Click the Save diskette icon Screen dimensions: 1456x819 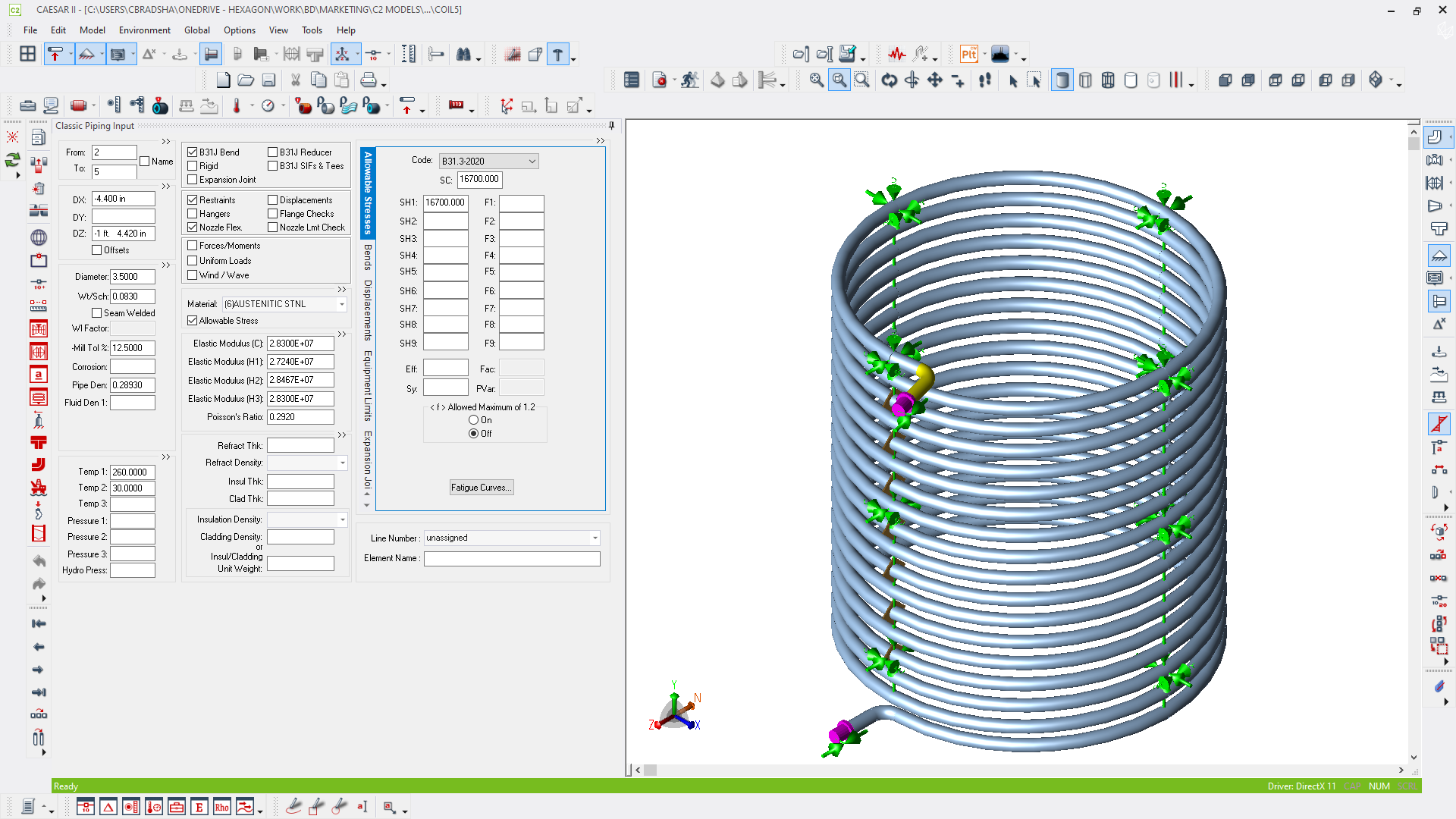pyautogui.click(x=268, y=80)
